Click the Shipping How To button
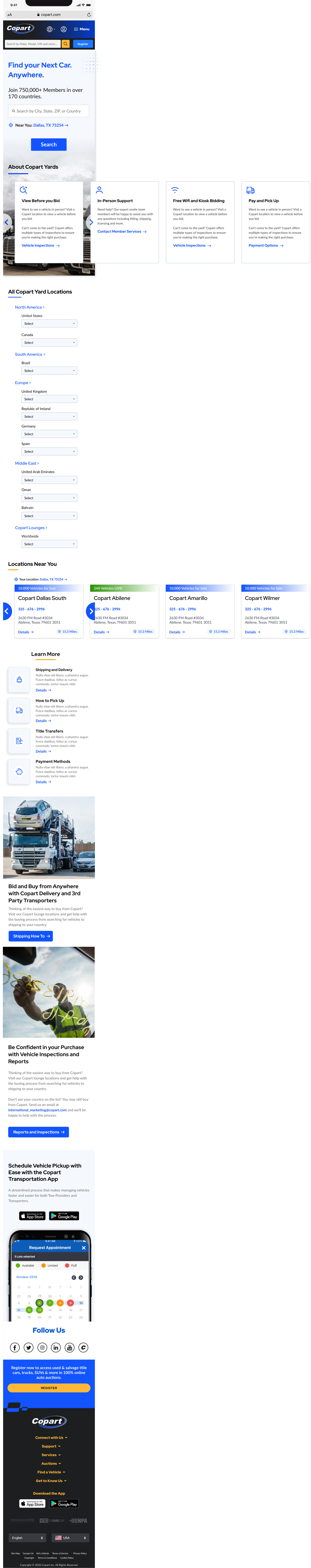311x1568 pixels. pyautogui.click(x=31, y=936)
